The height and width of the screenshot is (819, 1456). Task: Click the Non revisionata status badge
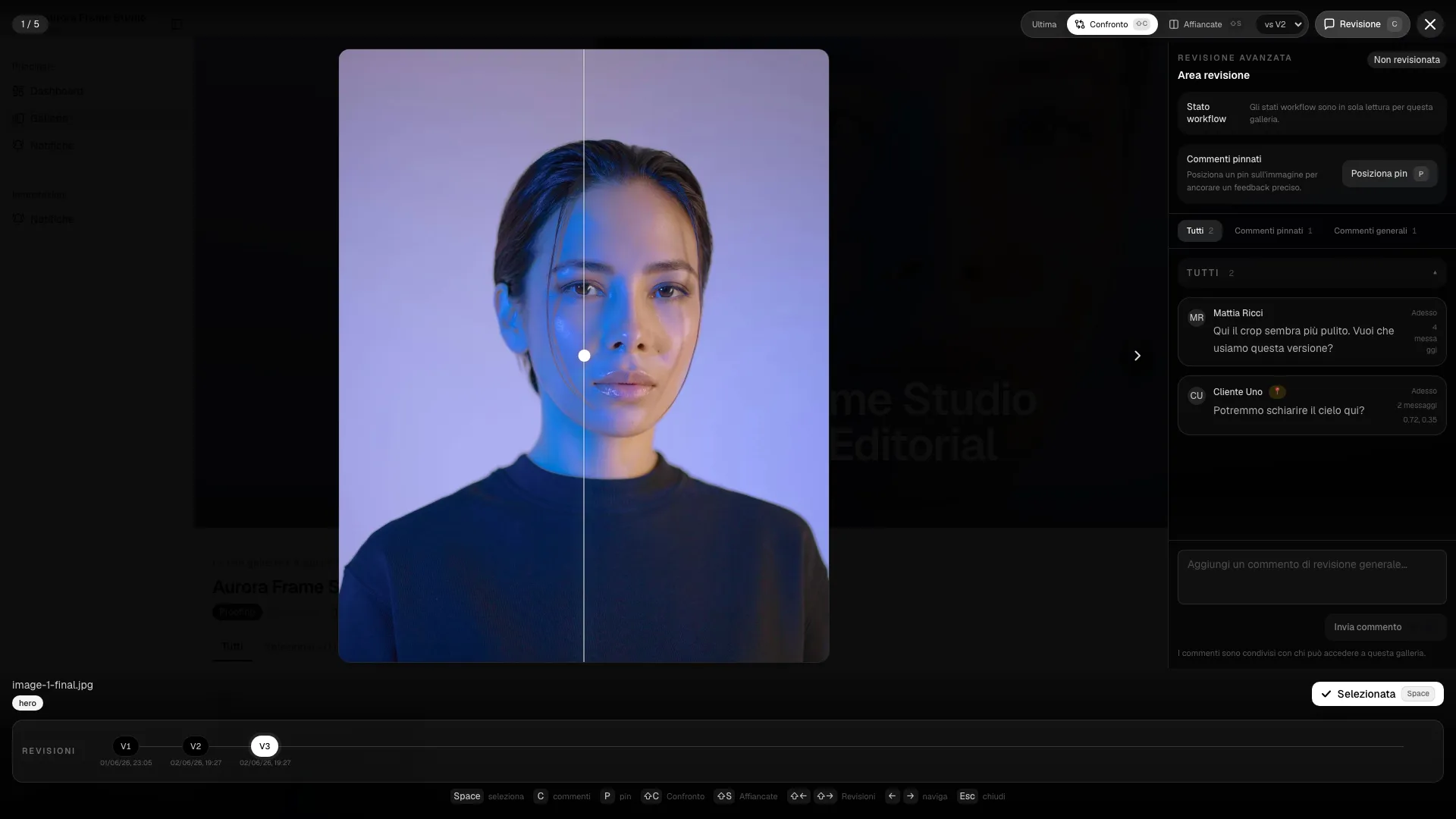1407,60
